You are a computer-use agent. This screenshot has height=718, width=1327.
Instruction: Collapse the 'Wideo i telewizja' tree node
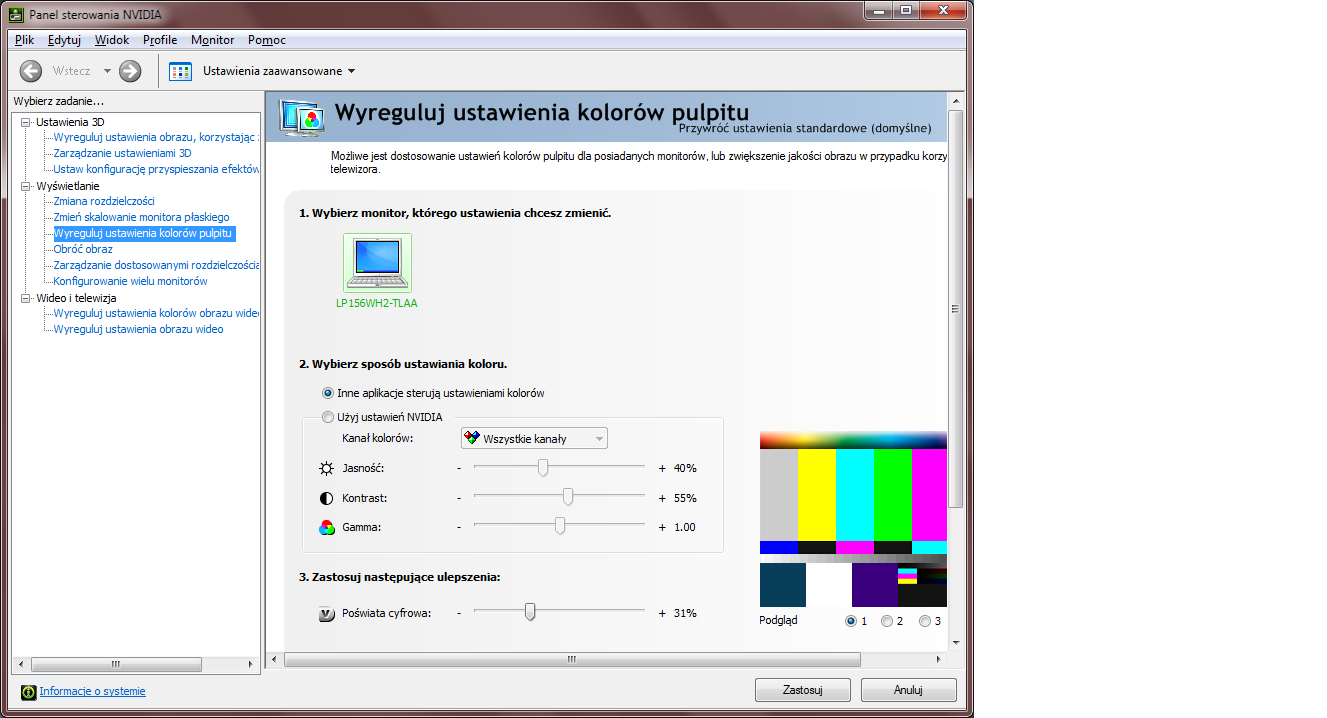pos(26,298)
